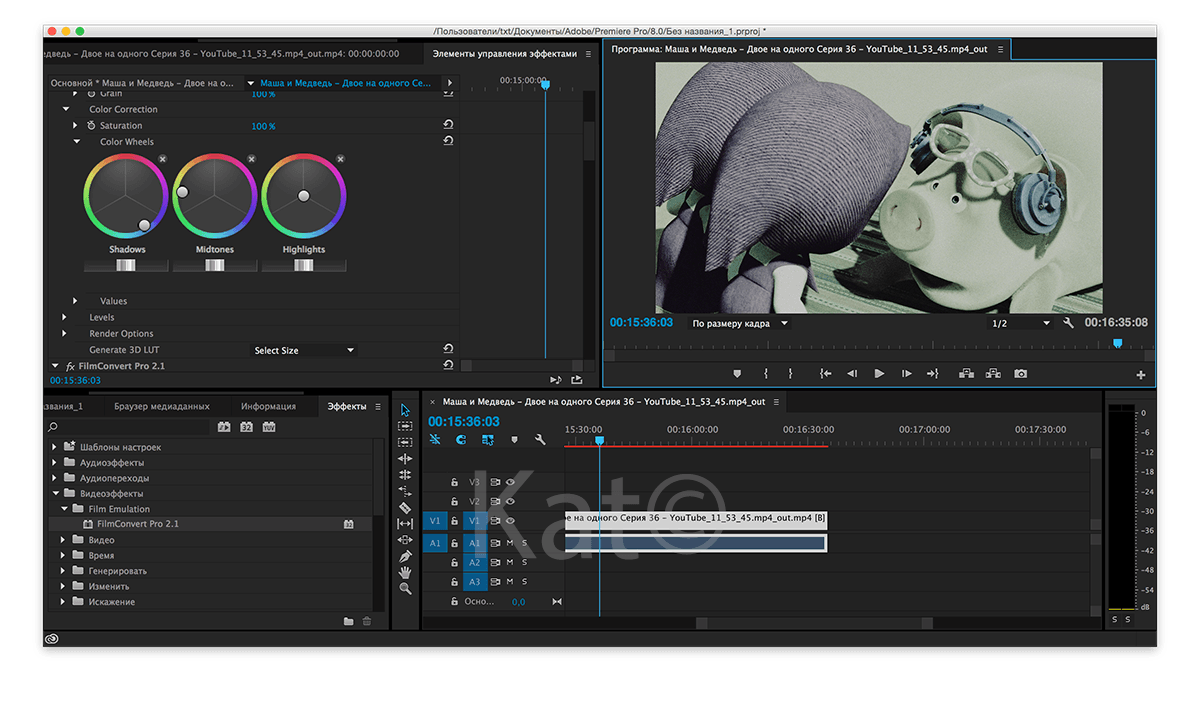Solo audio track A2

point(524,562)
